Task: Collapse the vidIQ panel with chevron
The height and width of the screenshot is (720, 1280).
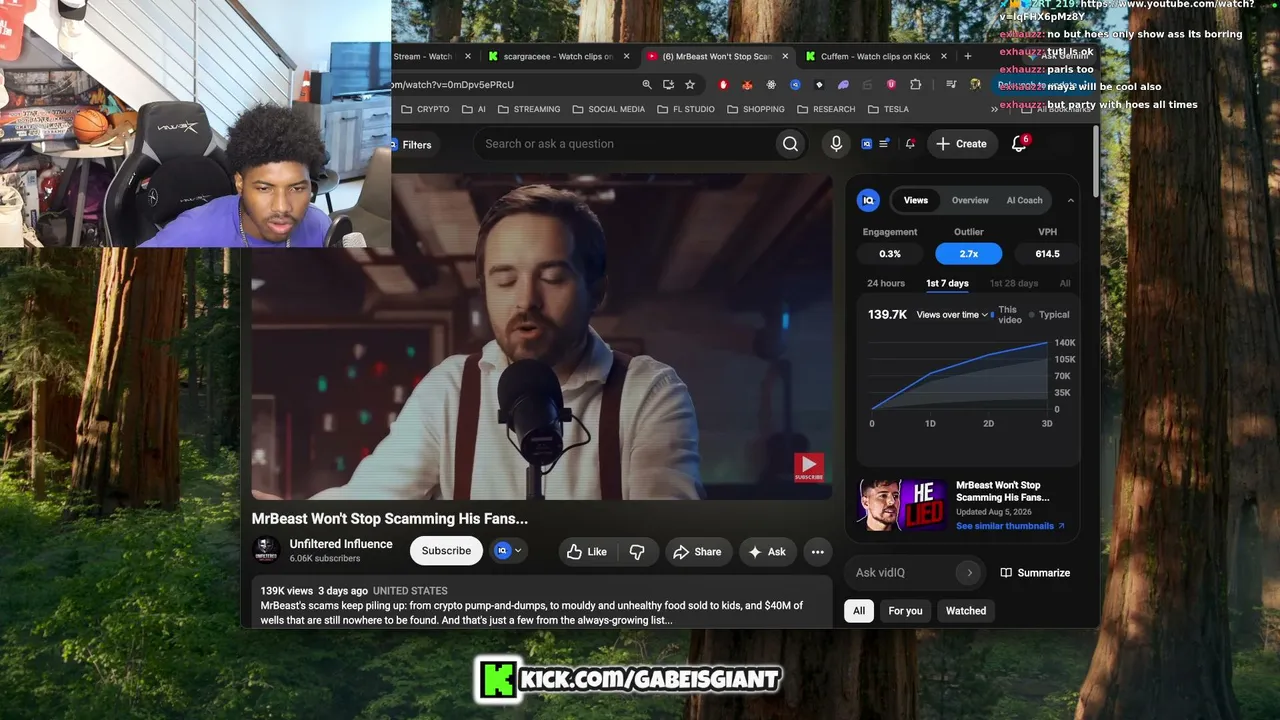Action: point(1070,200)
